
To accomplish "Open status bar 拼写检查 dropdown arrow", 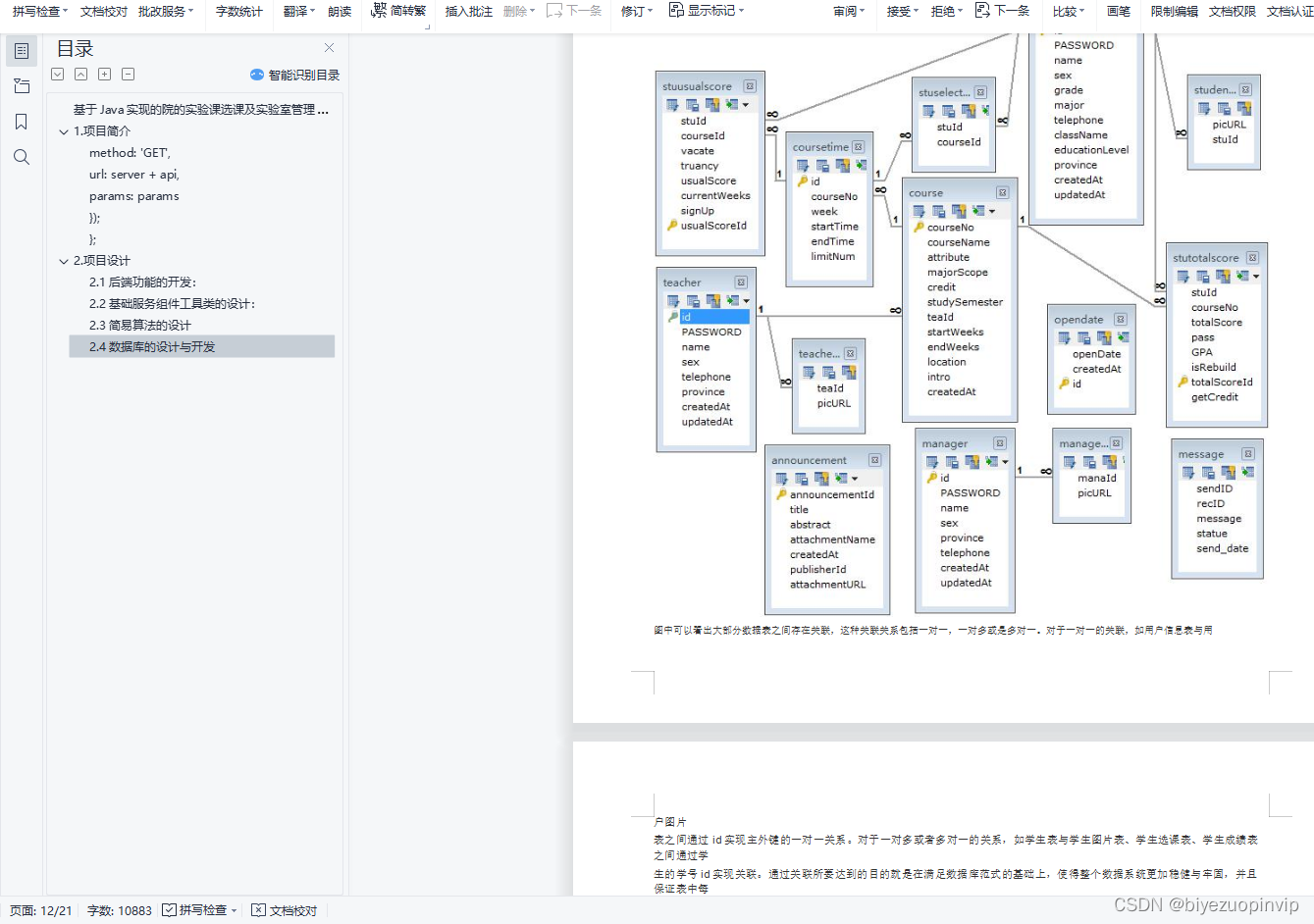I will [x=234, y=910].
